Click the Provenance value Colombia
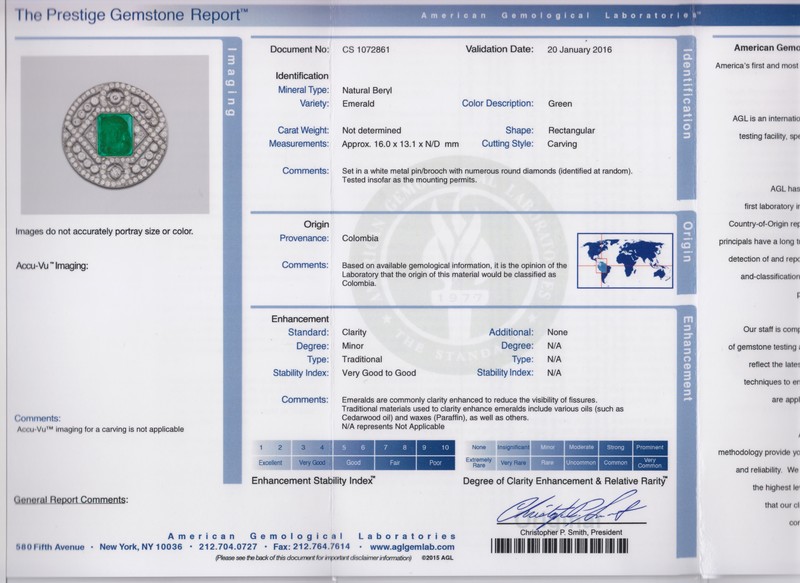 coord(360,238)
